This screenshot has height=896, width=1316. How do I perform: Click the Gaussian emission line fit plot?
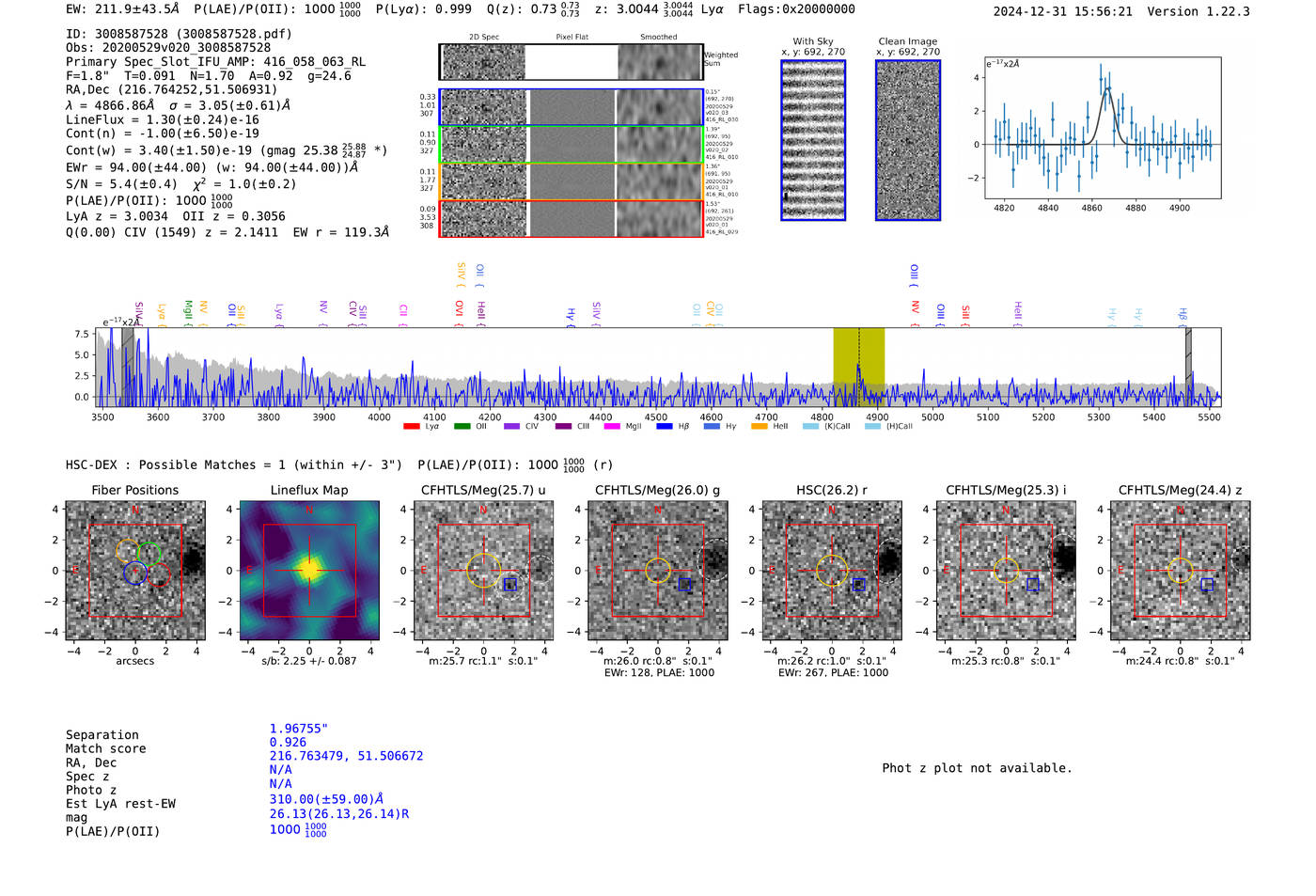(1102, 128)
